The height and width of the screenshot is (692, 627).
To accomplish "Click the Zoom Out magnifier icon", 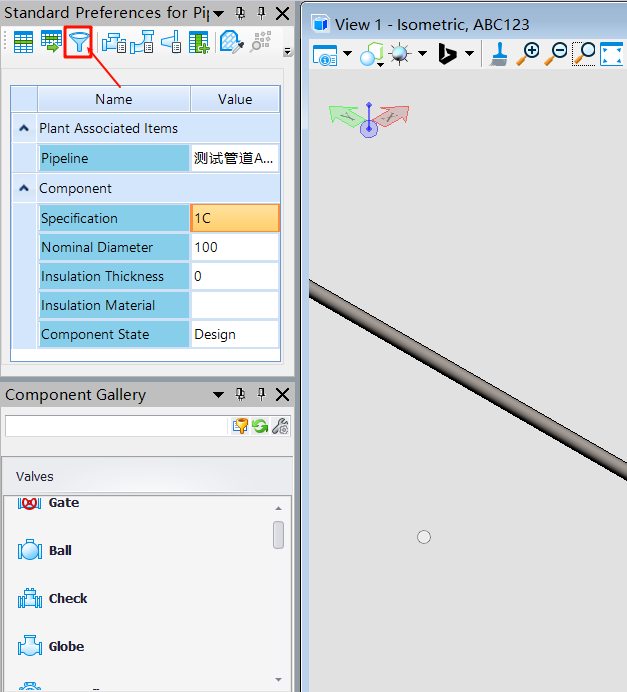I will [557, 54].
